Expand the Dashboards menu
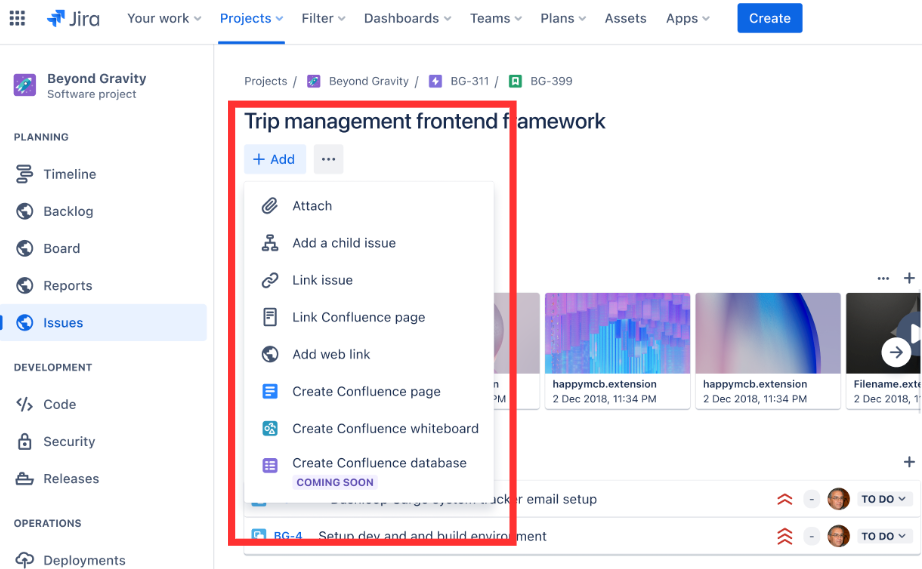The width and height of the screenshot is (922, 569). pos(407,18)
